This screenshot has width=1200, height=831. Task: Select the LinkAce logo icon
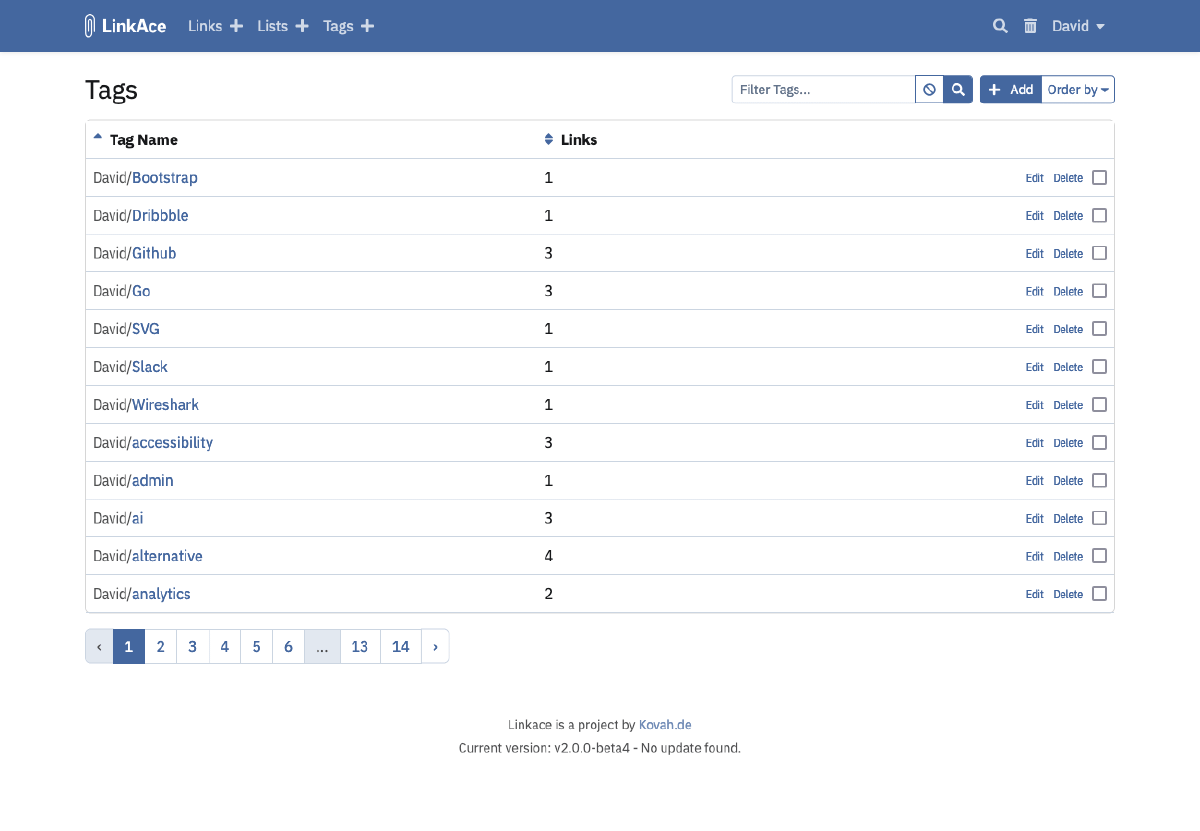[x=90, y=25]
